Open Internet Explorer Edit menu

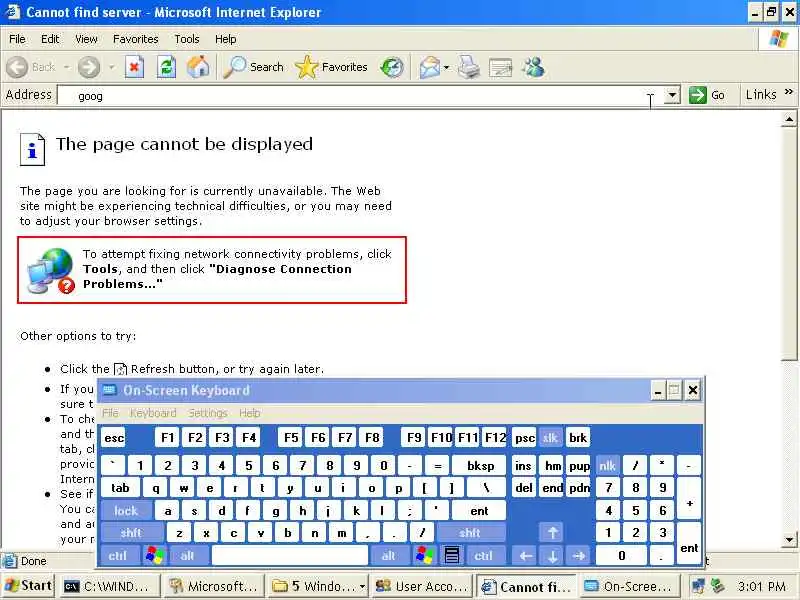pos(50,39)
